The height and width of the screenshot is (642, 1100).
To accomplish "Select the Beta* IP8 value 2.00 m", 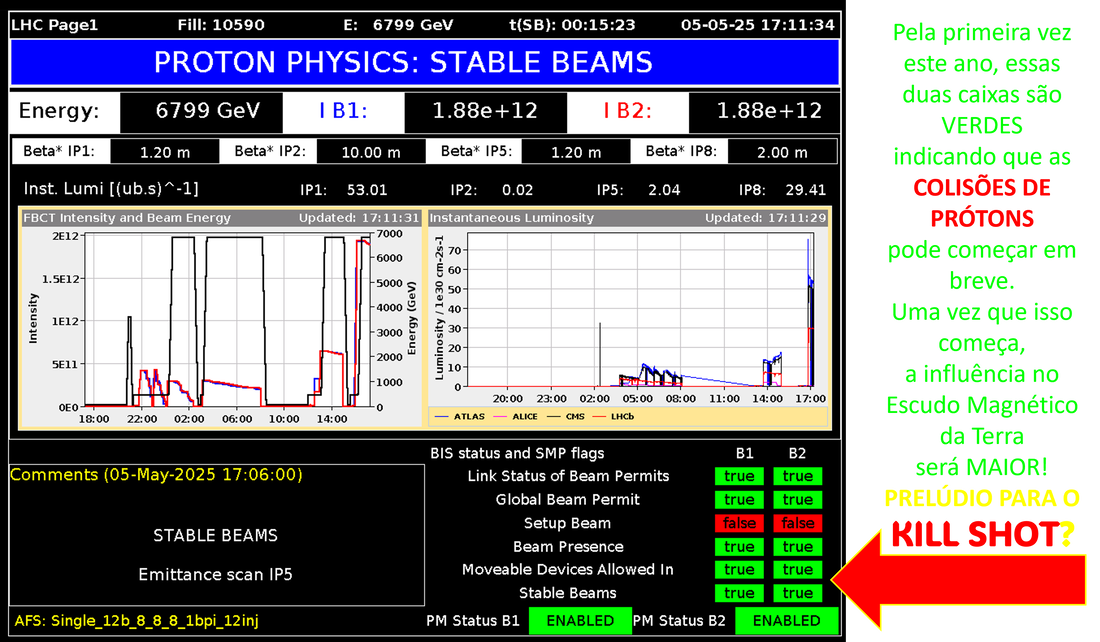I will click(782, 152).
